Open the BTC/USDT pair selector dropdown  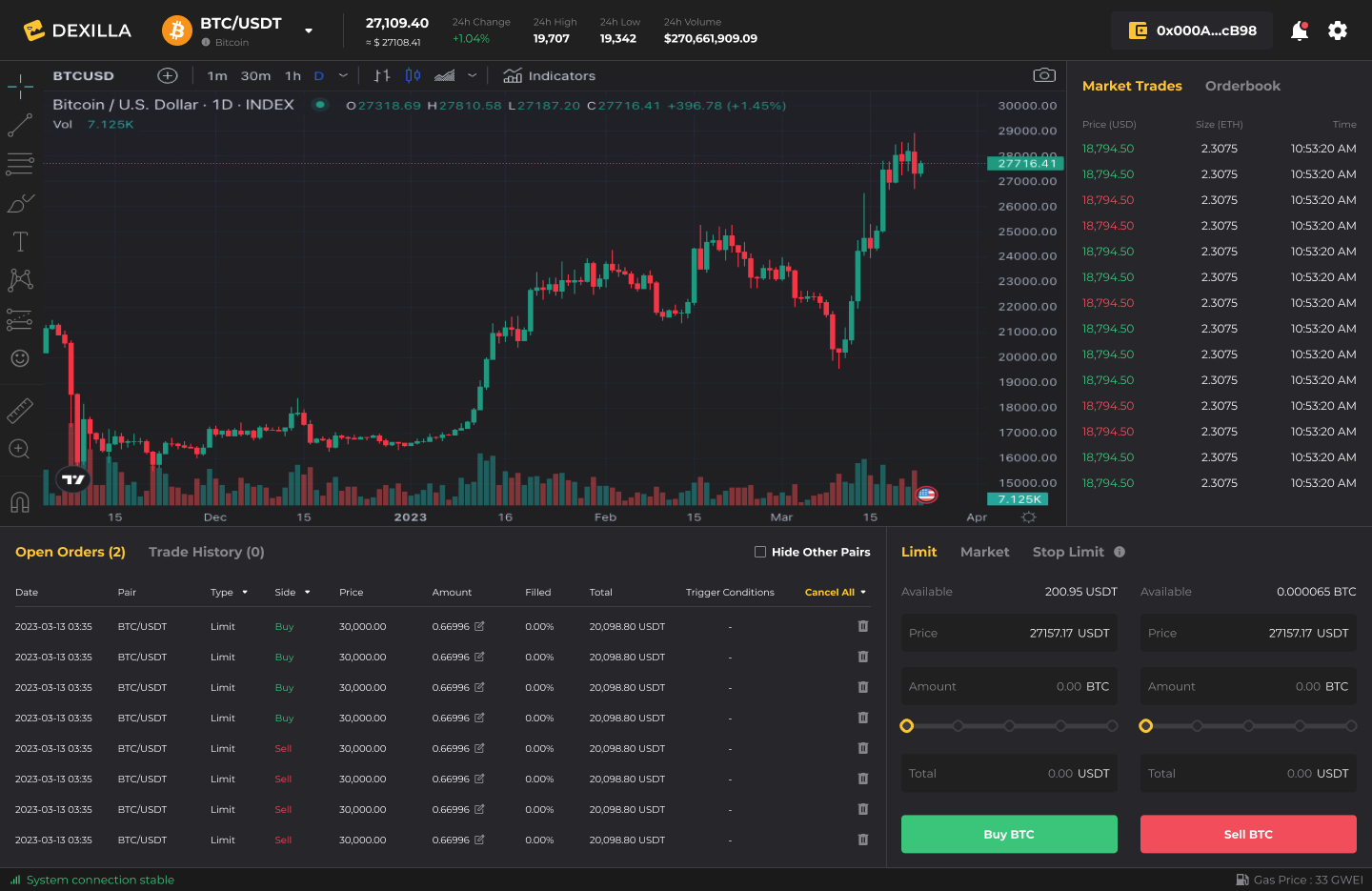pos(309,30)
